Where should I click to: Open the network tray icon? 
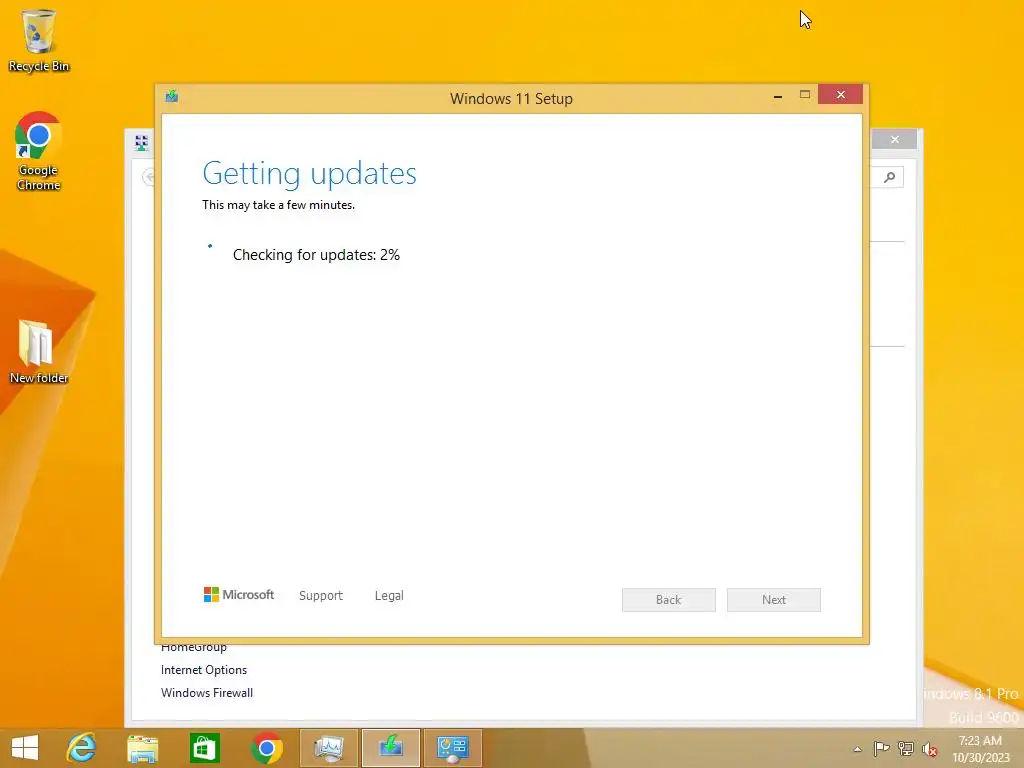(906, 748)
